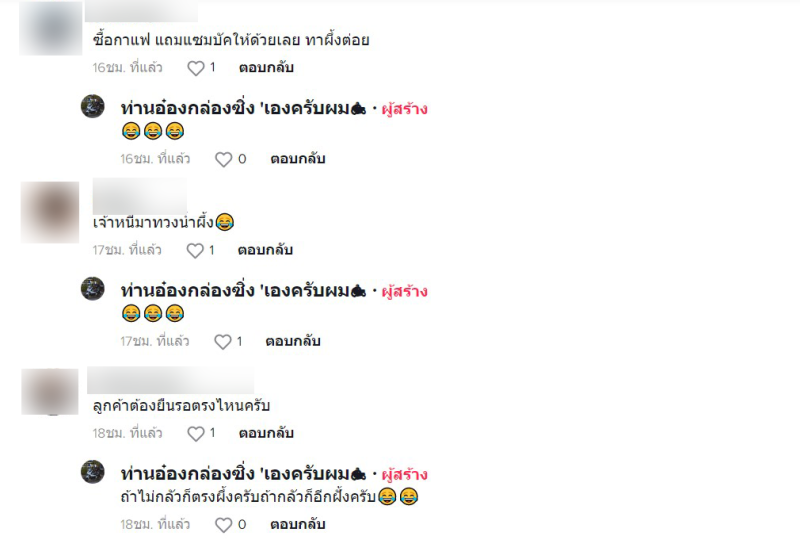Reply to the coffee comment via ตอบกลับ

(266, 67)
